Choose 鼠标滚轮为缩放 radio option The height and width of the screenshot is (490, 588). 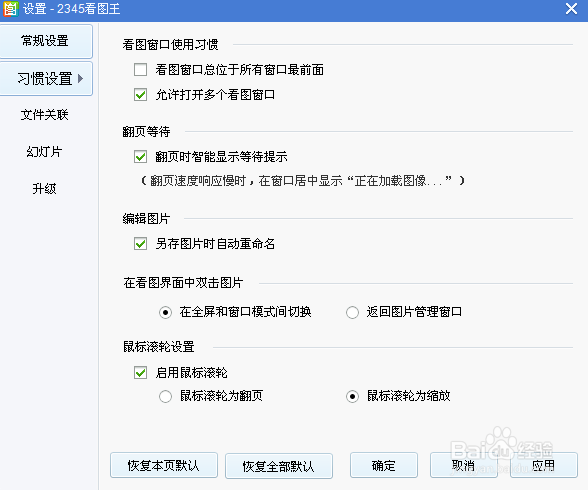point(352,396)
